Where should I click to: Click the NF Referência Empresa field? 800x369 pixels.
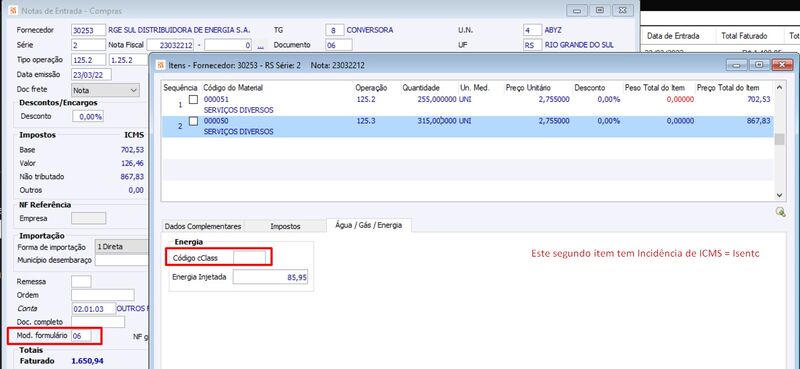(88, 218)
